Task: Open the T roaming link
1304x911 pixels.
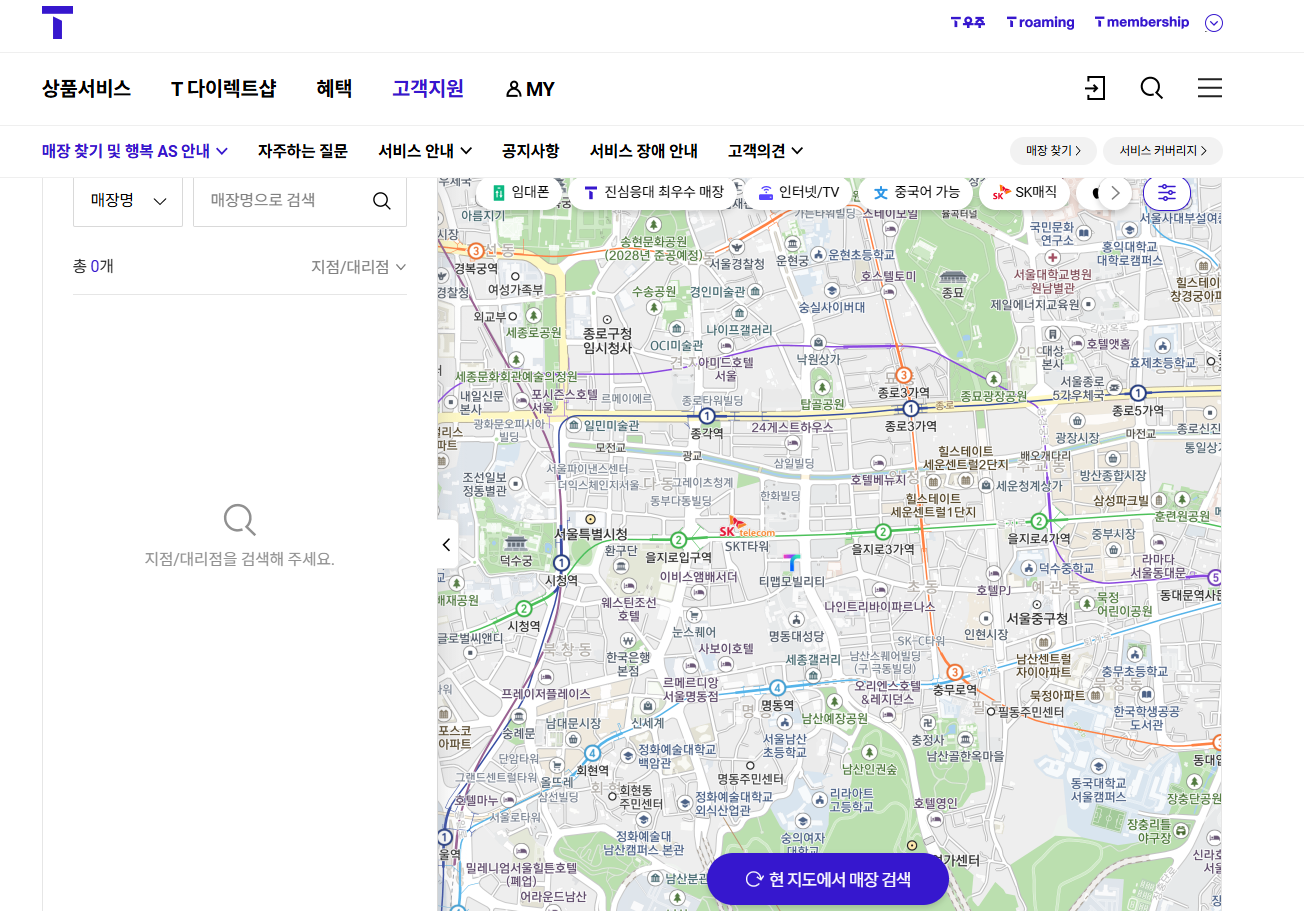Action: pos(1040,22)
